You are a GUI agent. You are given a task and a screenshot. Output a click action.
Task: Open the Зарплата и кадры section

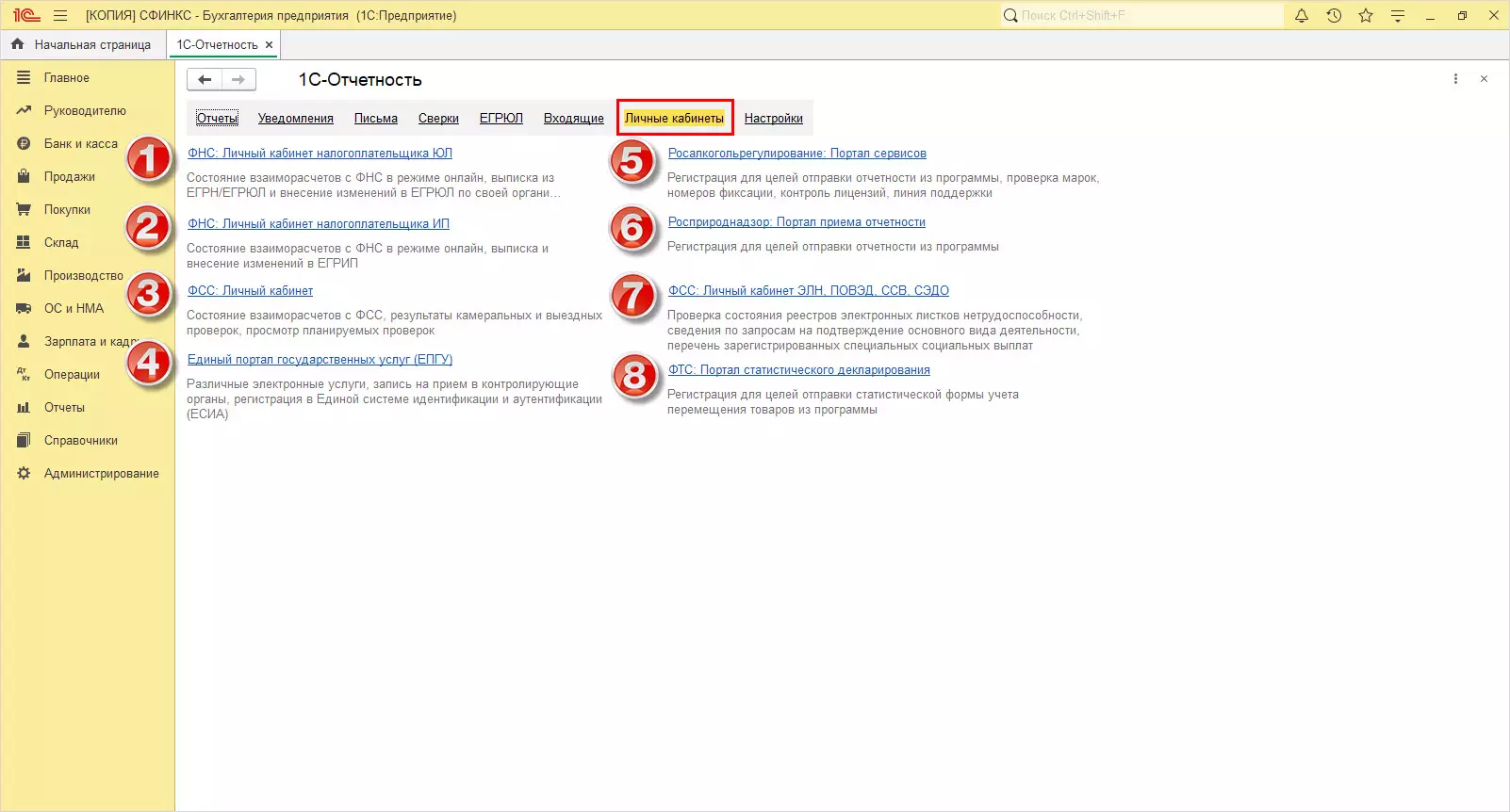(x=91, y=342)
